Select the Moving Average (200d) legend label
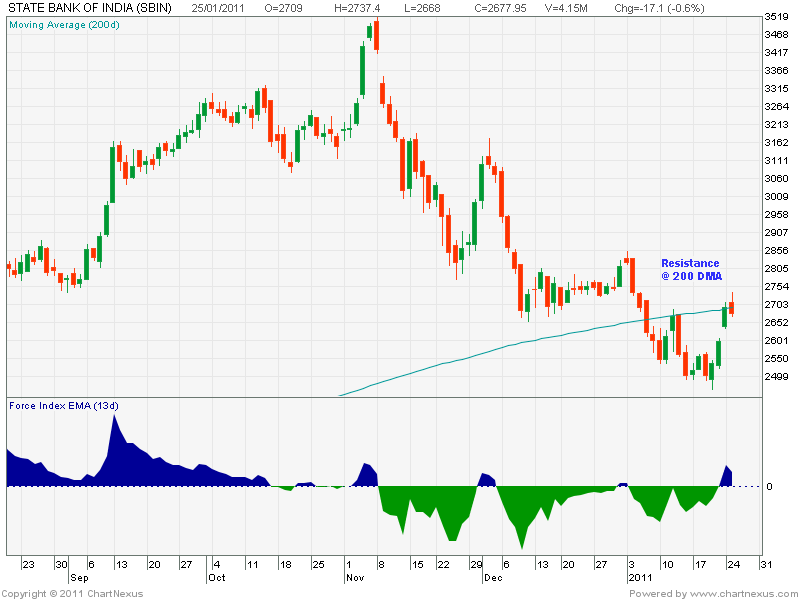 point(64,24)
